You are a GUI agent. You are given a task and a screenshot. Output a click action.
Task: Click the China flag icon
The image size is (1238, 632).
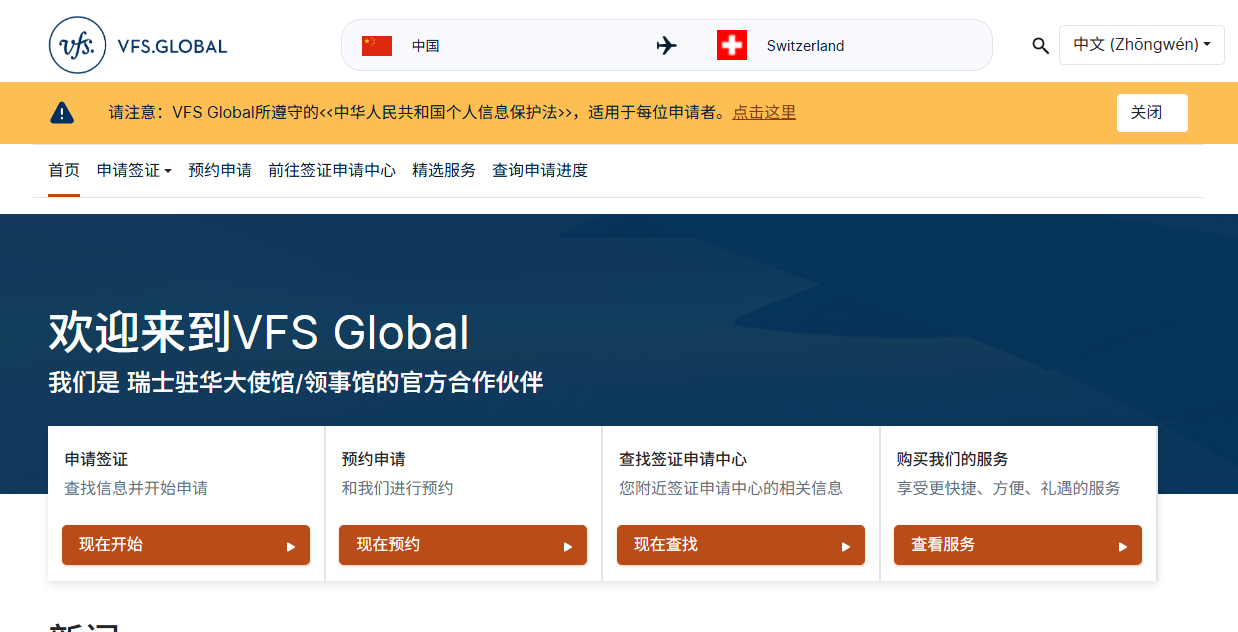pos(377,46)
